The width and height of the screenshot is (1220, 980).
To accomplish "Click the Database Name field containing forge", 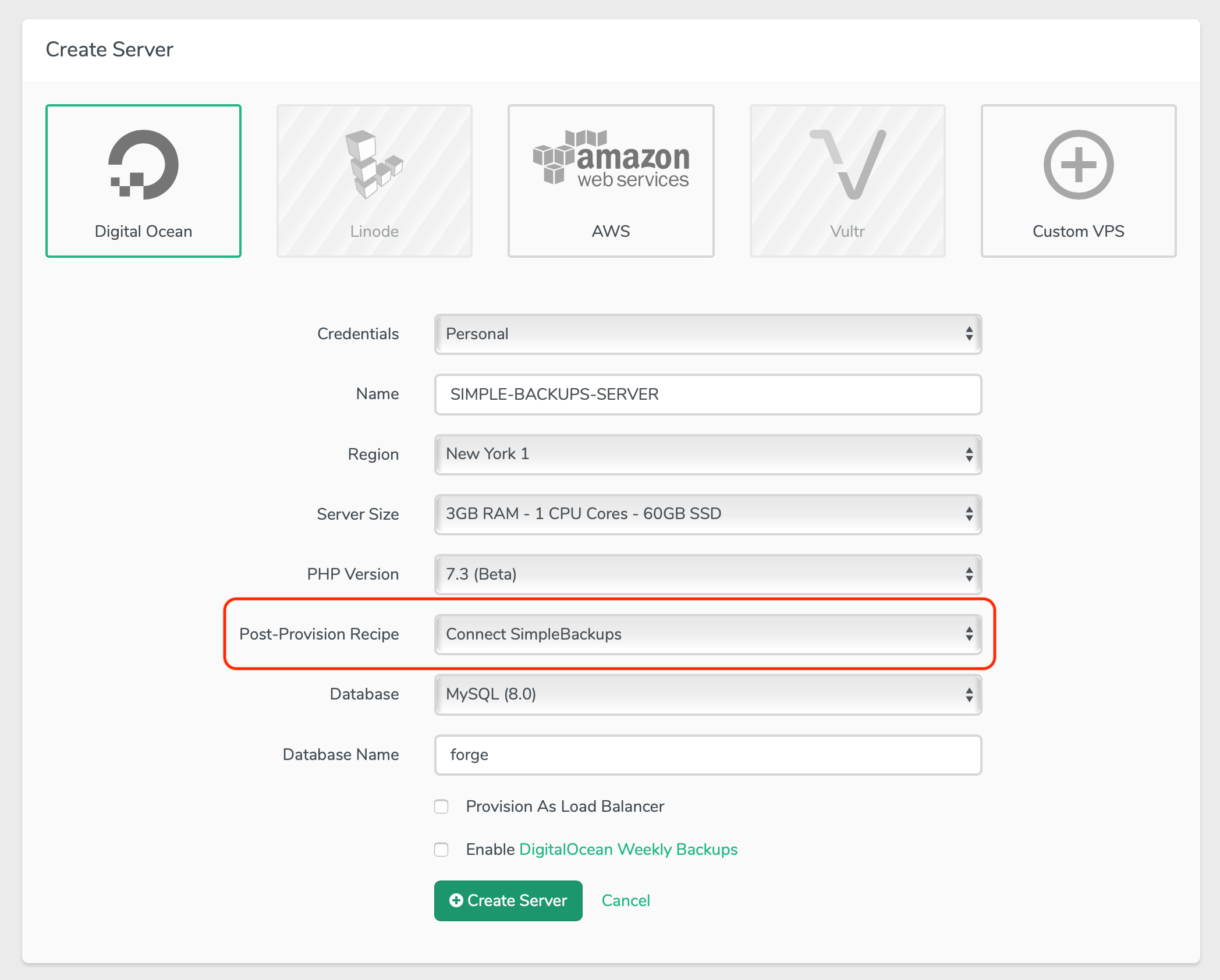I will click(x=708, y=755).
